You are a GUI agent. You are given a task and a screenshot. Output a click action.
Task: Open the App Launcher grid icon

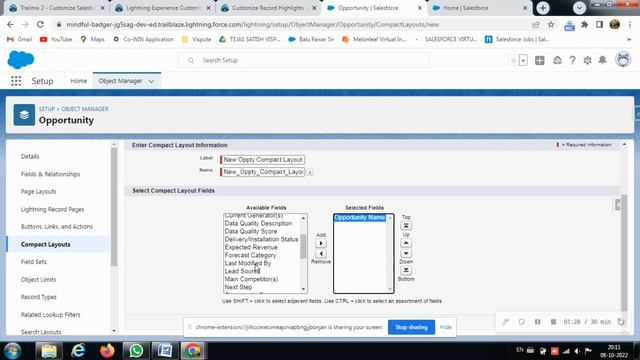pyautogui.click(x=16, y=81)
